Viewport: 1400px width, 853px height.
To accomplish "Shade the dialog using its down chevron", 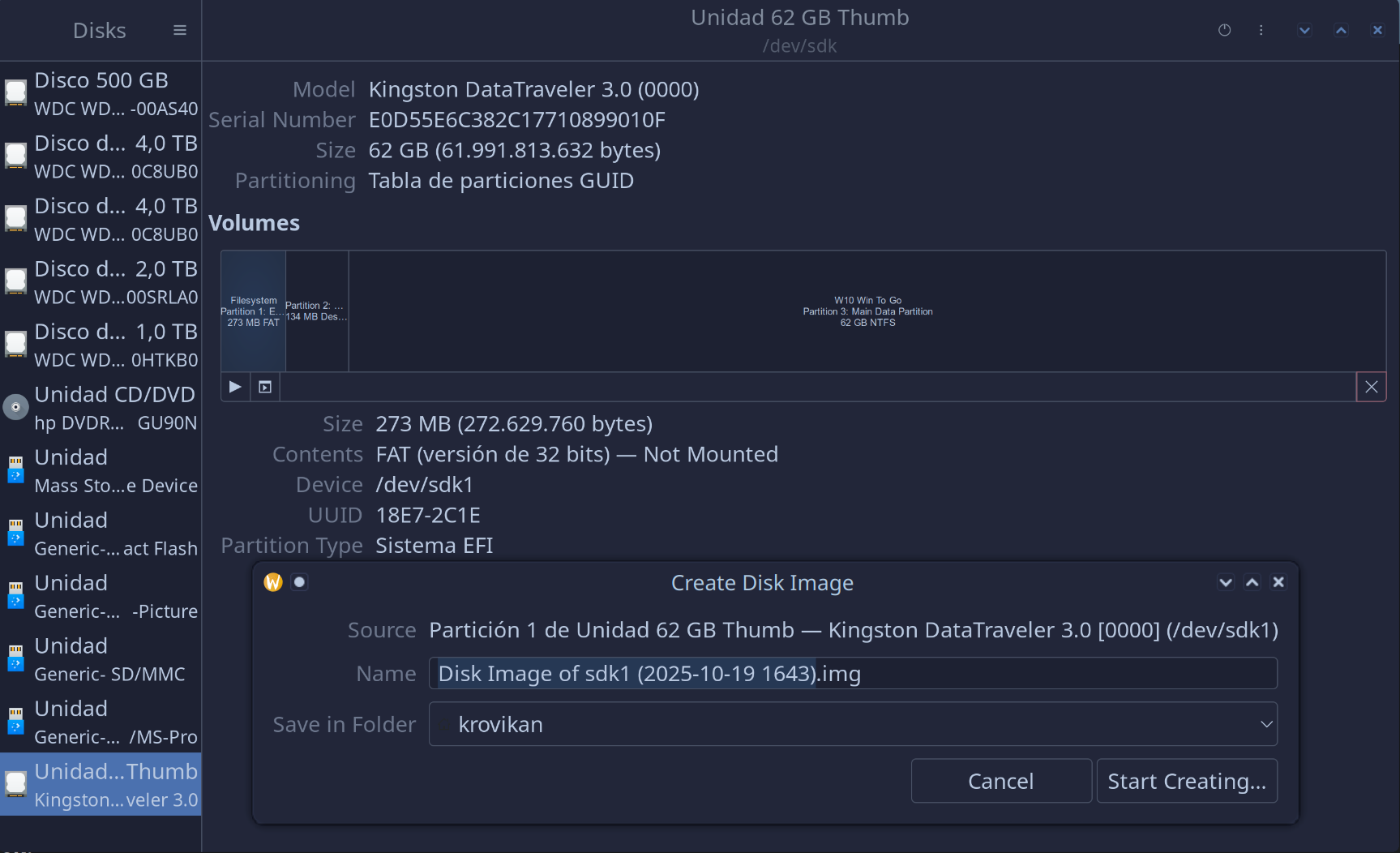I will pyautogui.click(x=1226, y=582).
